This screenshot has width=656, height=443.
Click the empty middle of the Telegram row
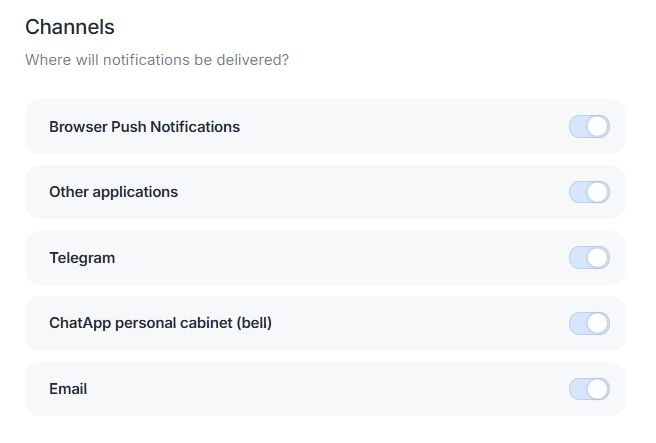pyautogui.click(x=340, y=258)
